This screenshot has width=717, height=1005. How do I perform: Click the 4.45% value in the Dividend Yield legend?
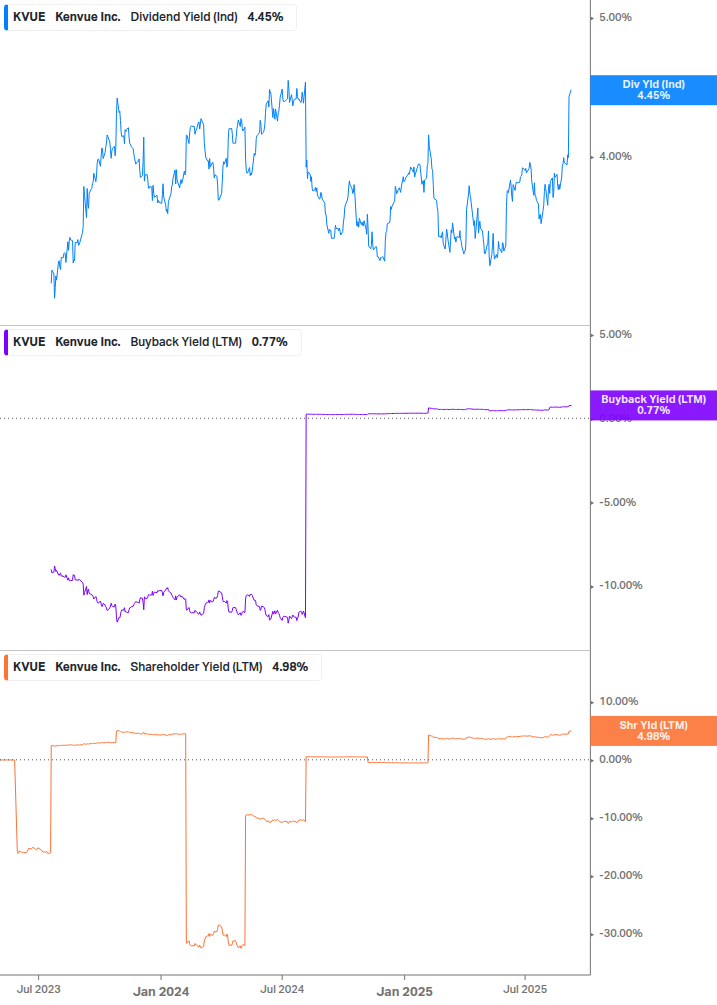(265, 17)
